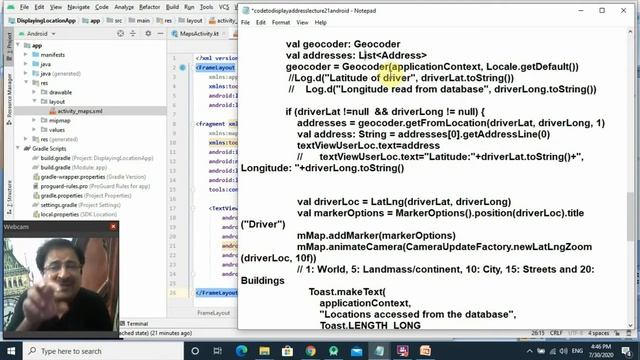Click the CRLF line separator status entry
The width and height of the screenshot is (640, 360).
556,333
